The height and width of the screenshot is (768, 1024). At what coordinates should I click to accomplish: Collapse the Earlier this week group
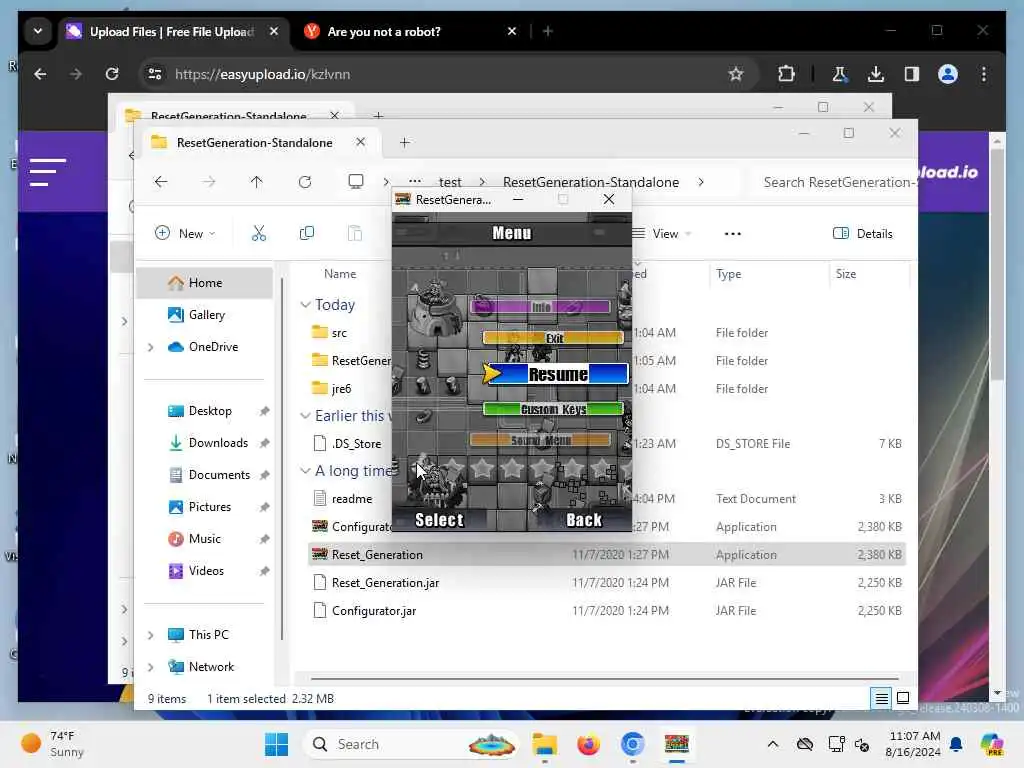[305, 416]
